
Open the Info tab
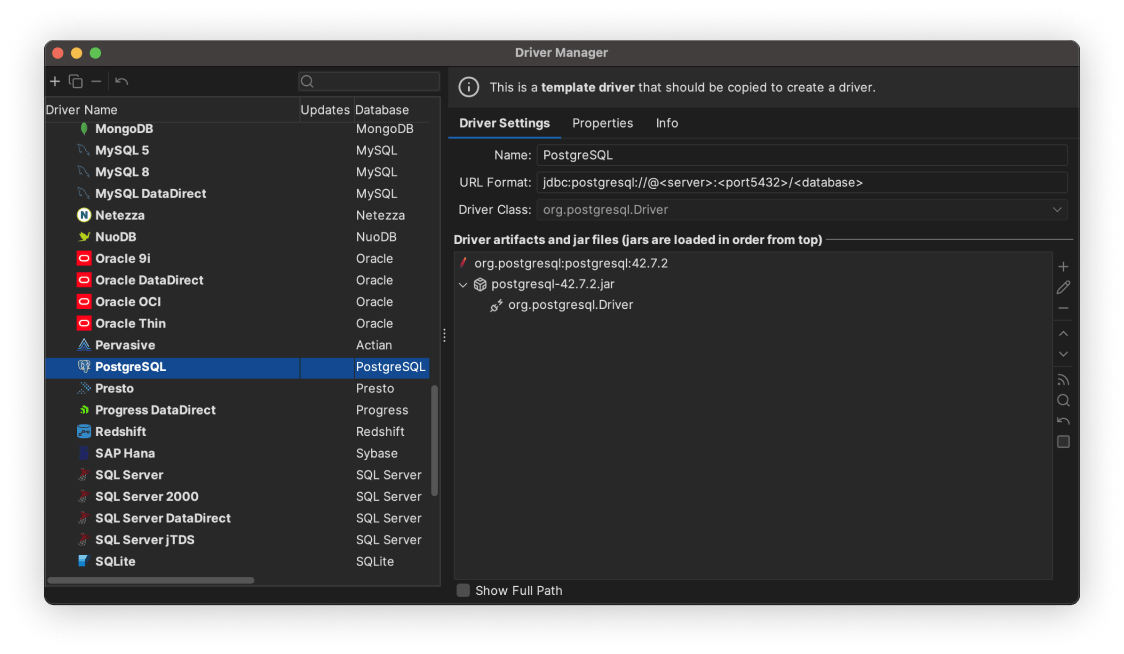click(667, 123)
